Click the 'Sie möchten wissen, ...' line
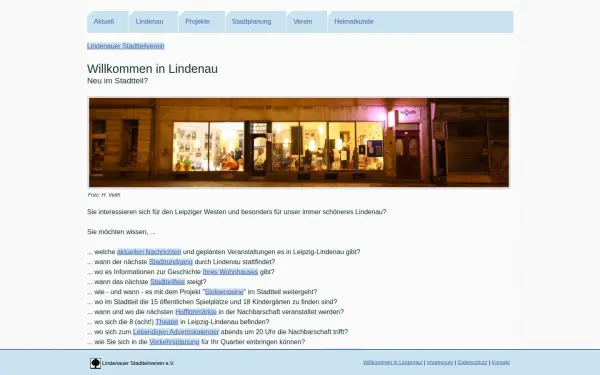 point(121,232)
